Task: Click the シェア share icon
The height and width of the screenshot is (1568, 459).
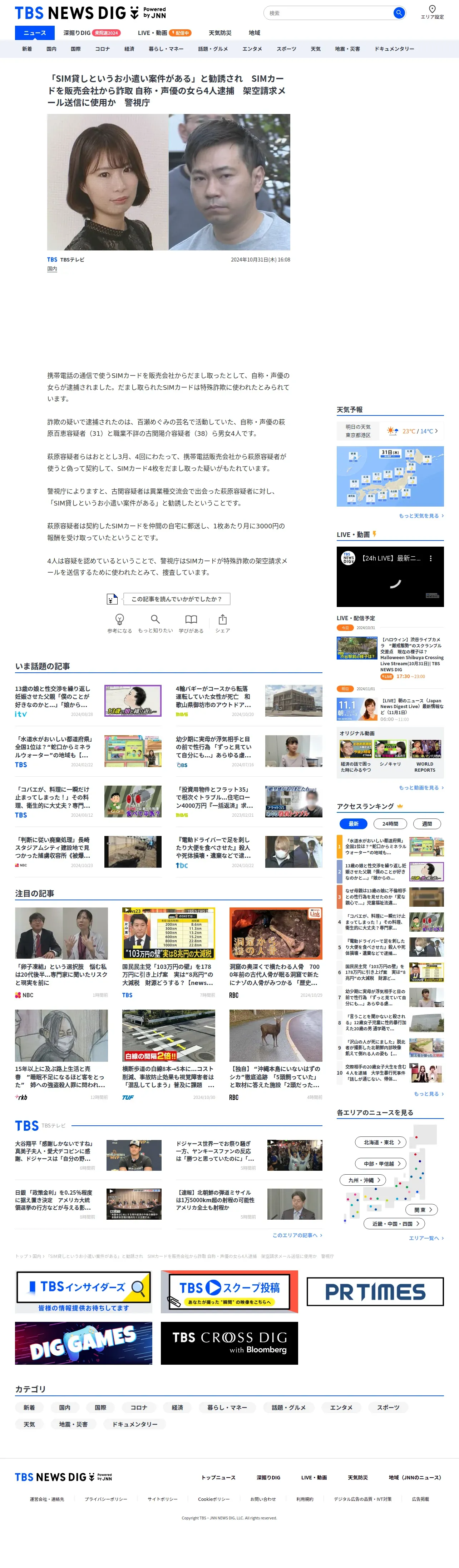Action: 223,619
